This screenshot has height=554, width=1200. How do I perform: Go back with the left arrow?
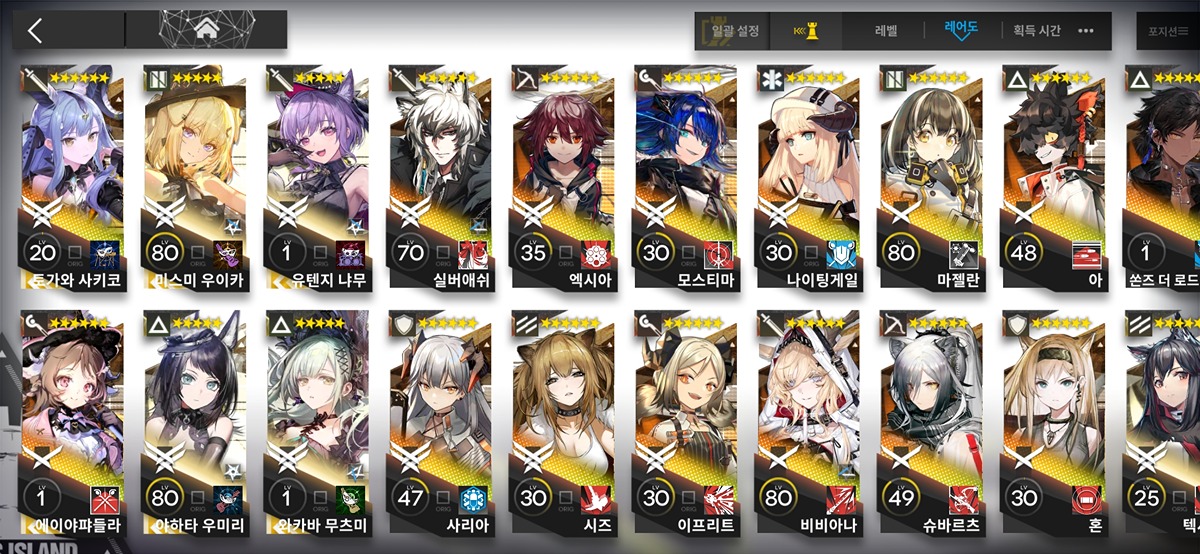[x=36, y=30]
